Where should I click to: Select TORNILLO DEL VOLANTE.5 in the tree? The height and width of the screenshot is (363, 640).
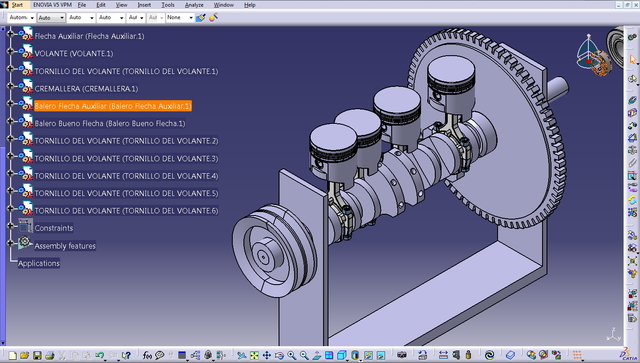(x=126, y=193)
